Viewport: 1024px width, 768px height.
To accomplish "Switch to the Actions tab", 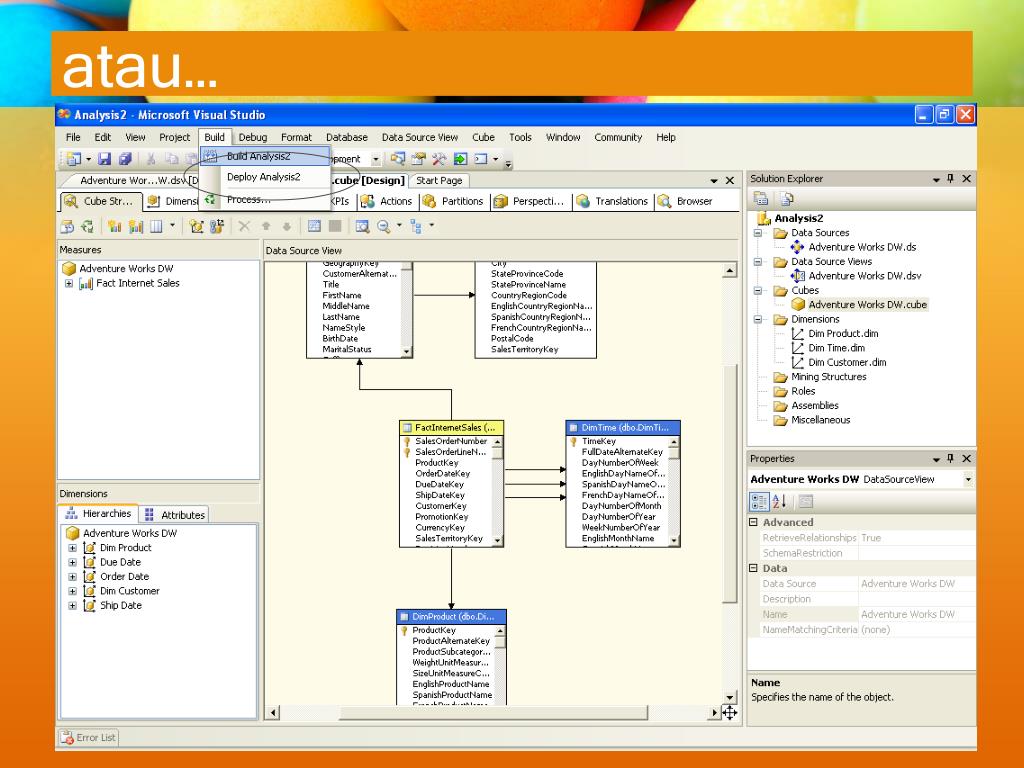I will [x=387, y=201].
